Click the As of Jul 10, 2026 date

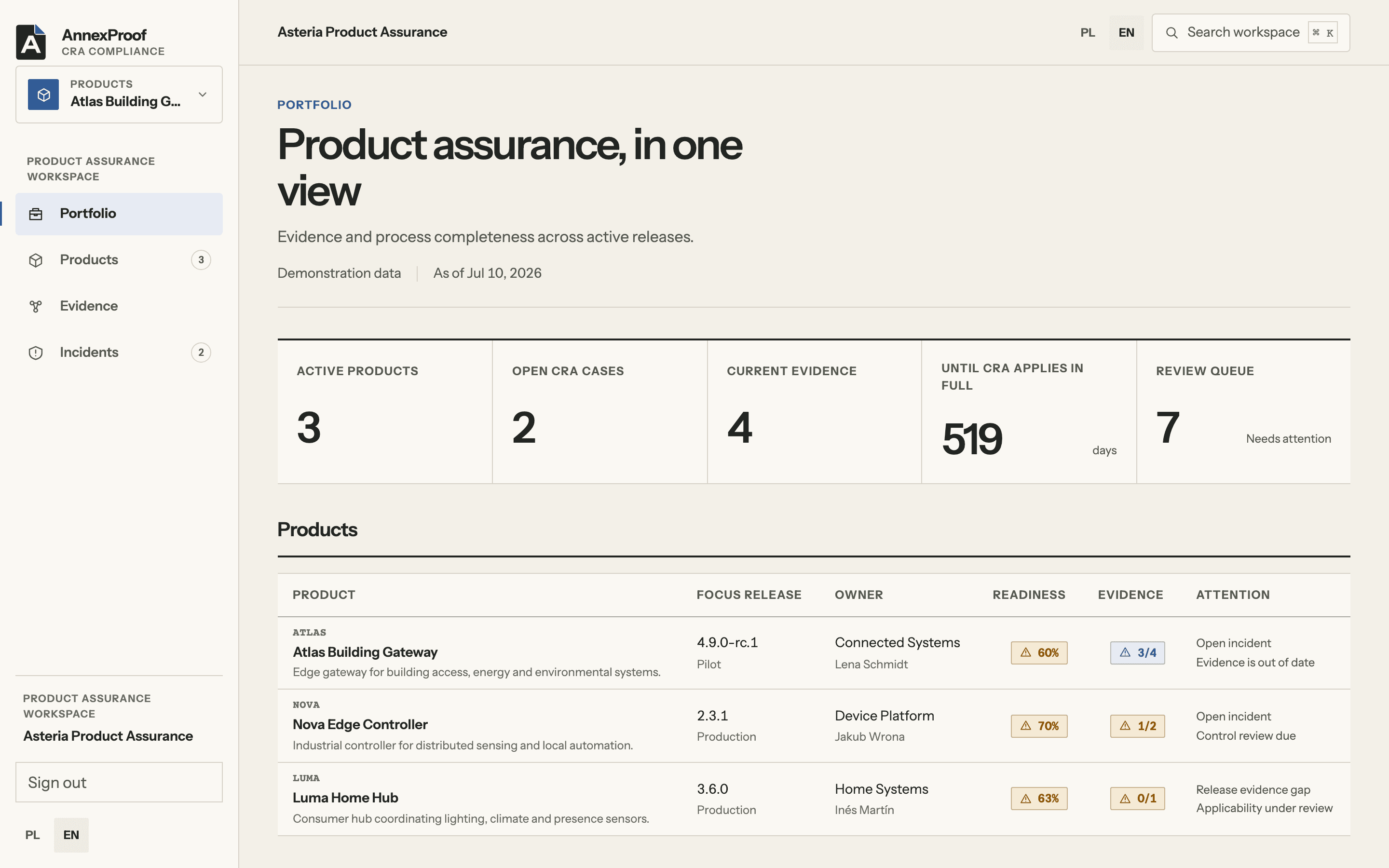(487, 273)
